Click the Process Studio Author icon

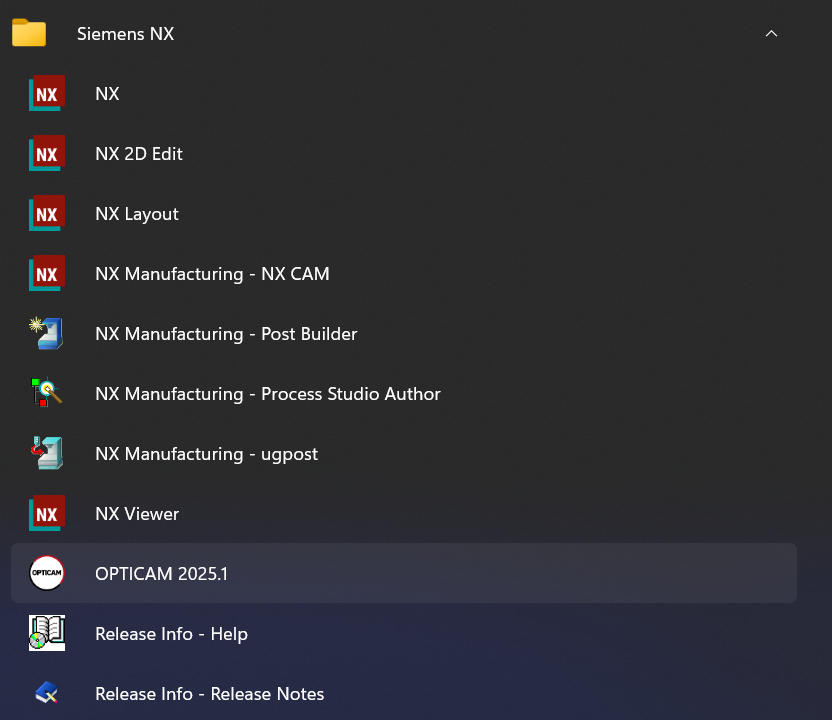[x=47, y=393]
